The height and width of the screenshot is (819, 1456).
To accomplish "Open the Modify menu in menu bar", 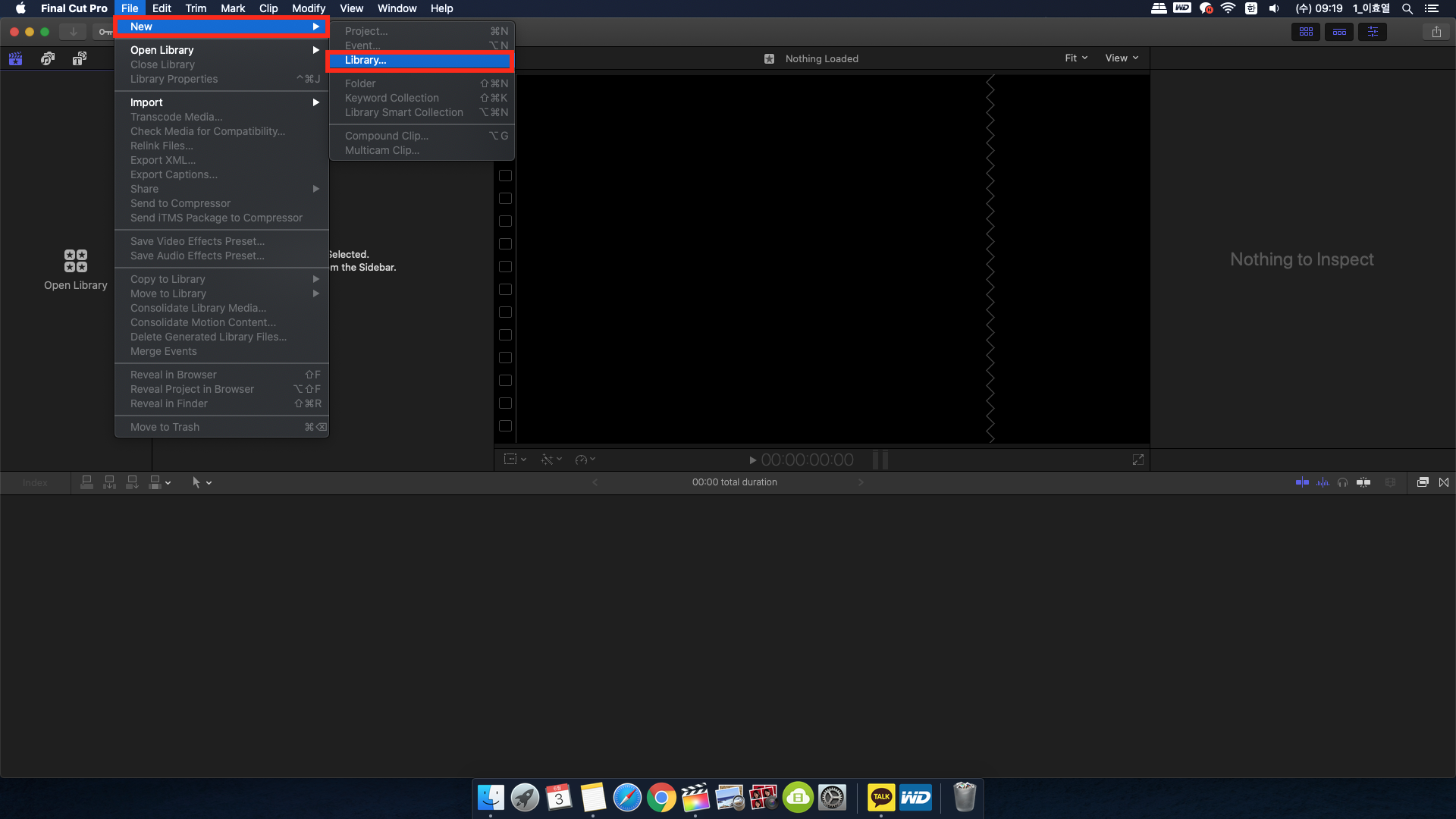I will [308, 8].
